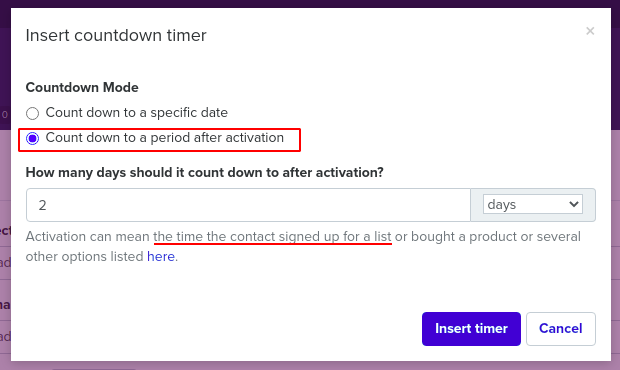
Task: Click the Insert timer button
Action: [471, 329]
